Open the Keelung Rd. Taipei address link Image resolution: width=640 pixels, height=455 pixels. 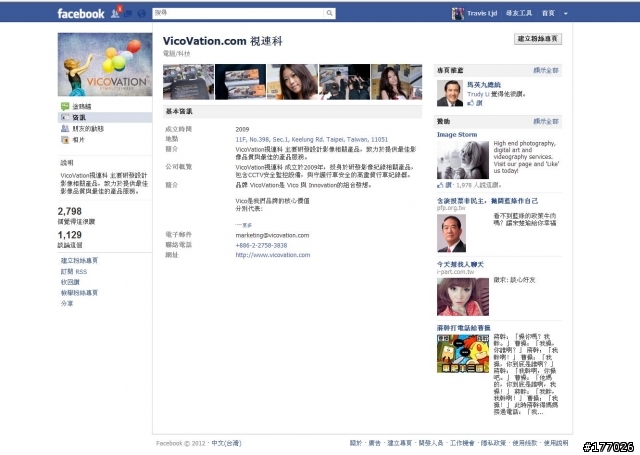(311, 139)
